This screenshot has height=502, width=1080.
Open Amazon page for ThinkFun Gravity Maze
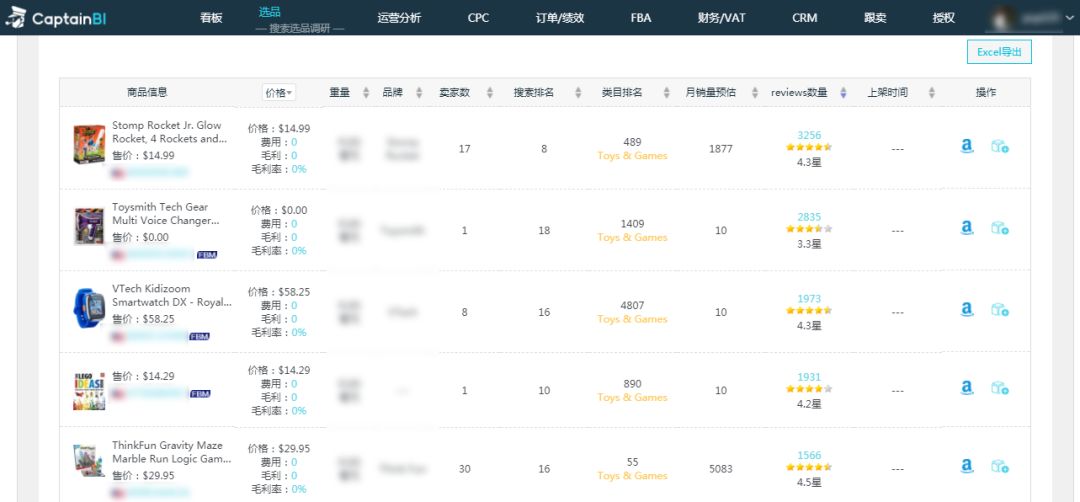[967, 467]
